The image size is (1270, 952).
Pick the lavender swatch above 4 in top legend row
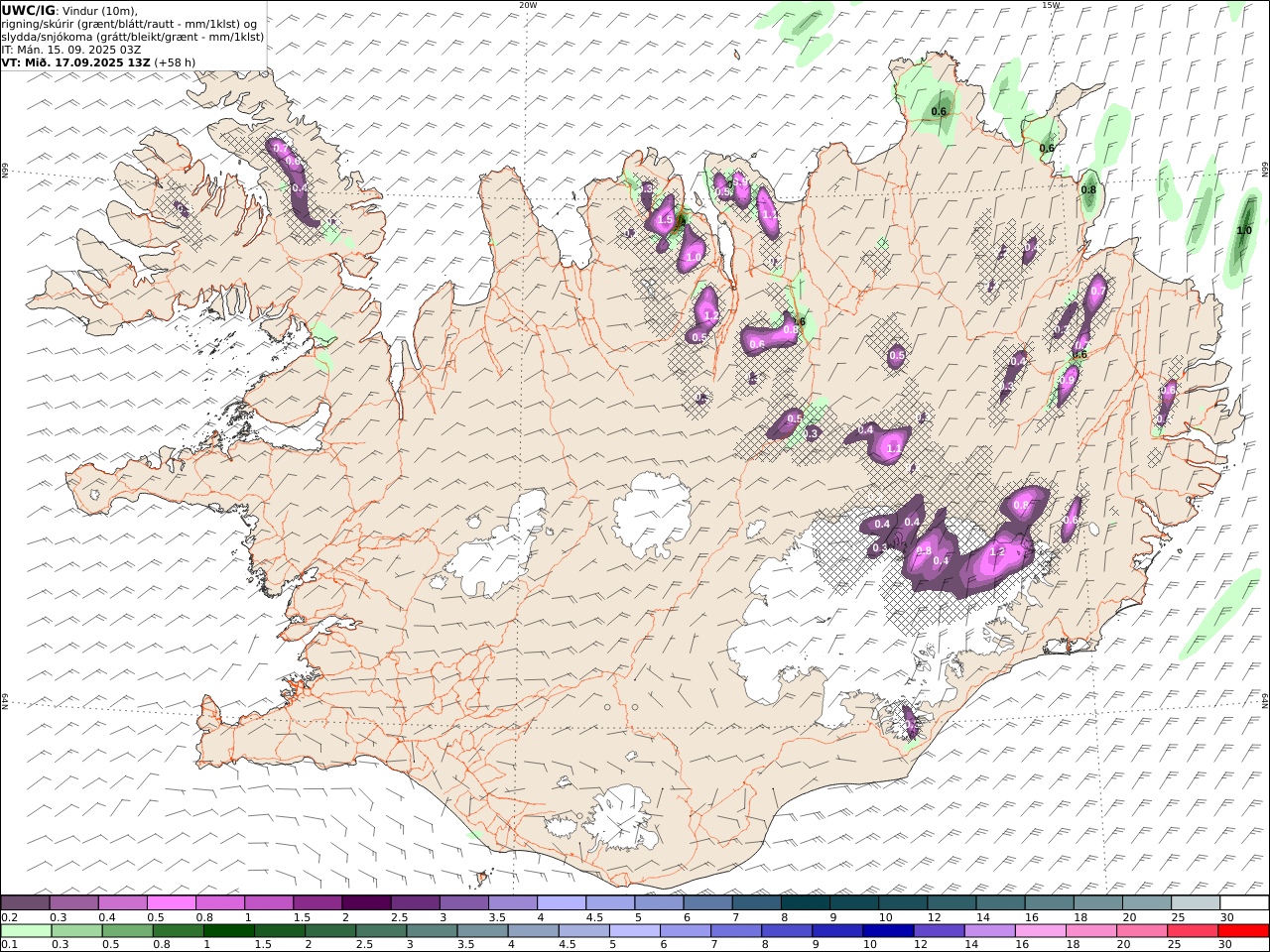click(x=560, y=903)
